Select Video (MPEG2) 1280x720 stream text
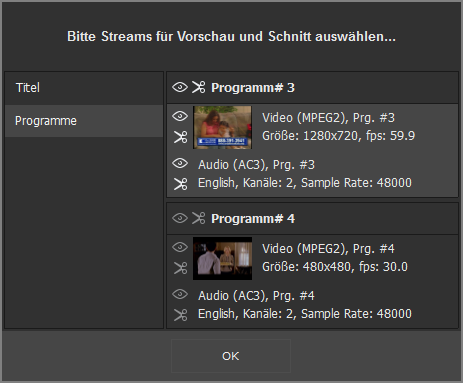463x383 pixels. (338, 127)
